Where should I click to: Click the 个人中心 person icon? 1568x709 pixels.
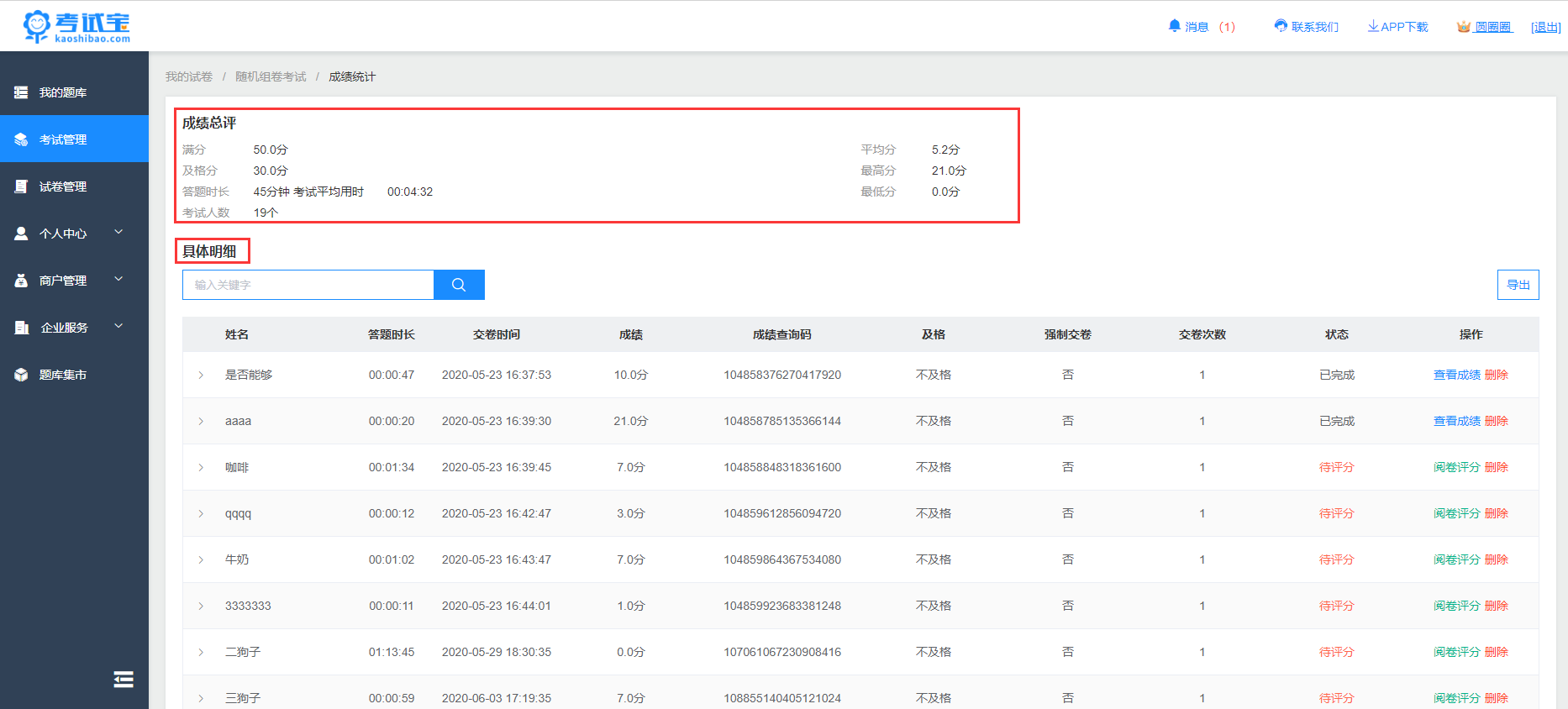(21, 234)
